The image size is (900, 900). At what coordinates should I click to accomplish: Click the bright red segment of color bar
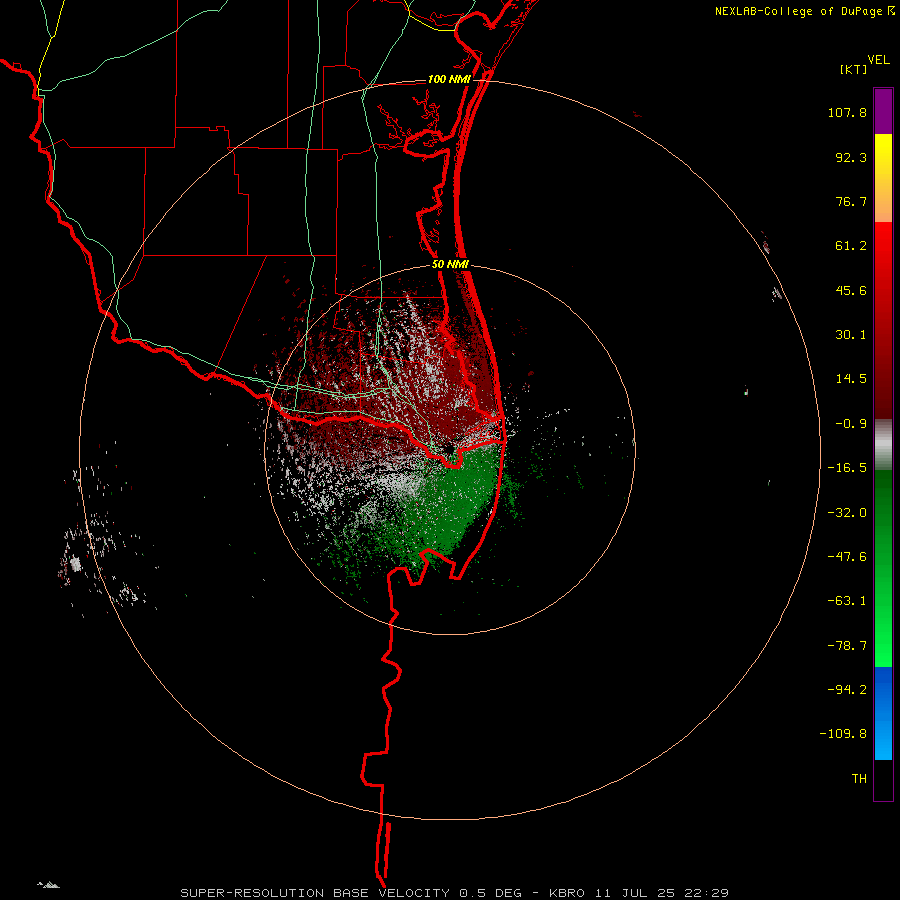click(x=883, y=320)
